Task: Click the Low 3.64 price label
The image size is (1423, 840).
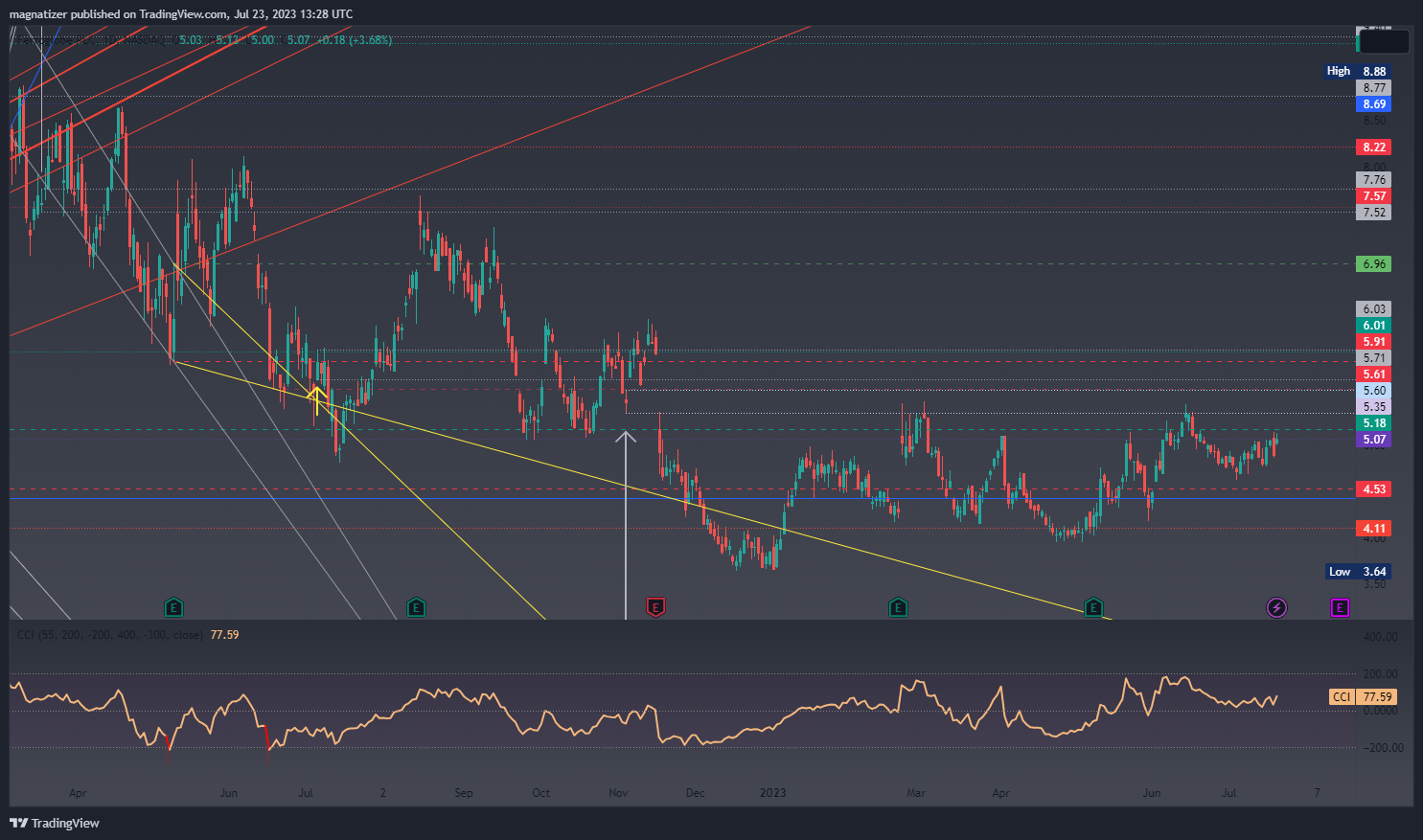Action: coord(1357,572)
